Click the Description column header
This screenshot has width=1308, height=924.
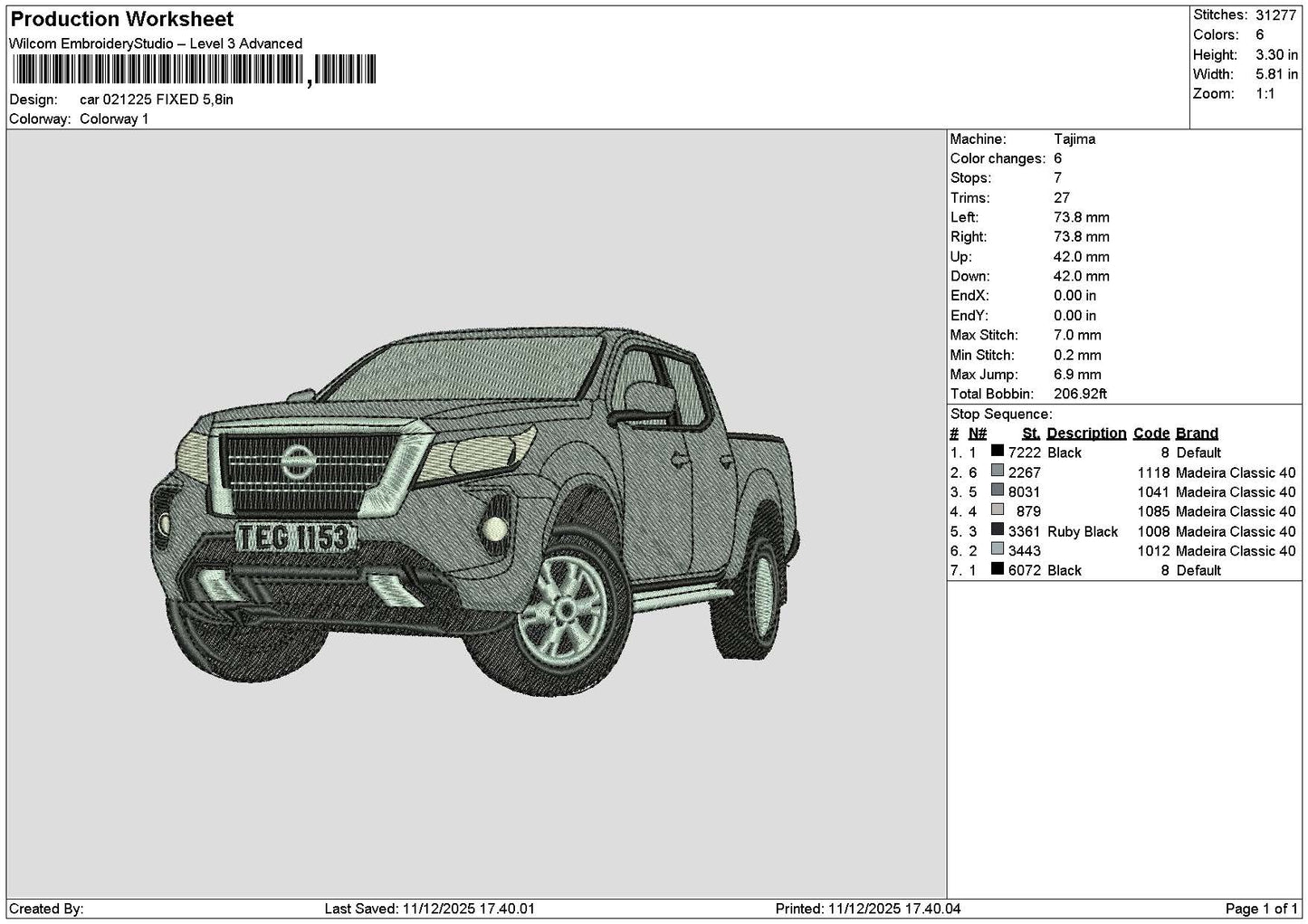(x=1086, y=433)
